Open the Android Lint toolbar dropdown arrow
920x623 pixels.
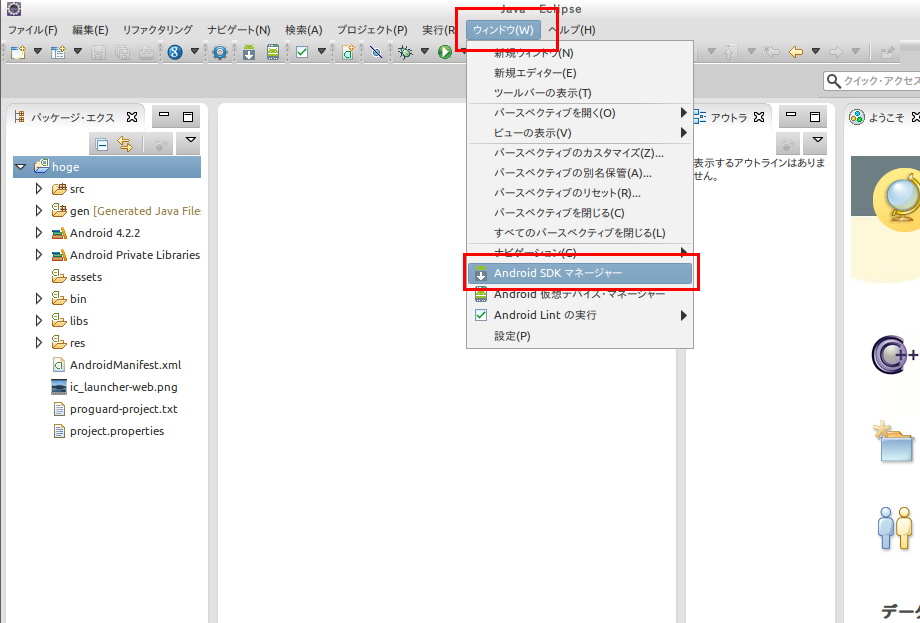(322, 52)
